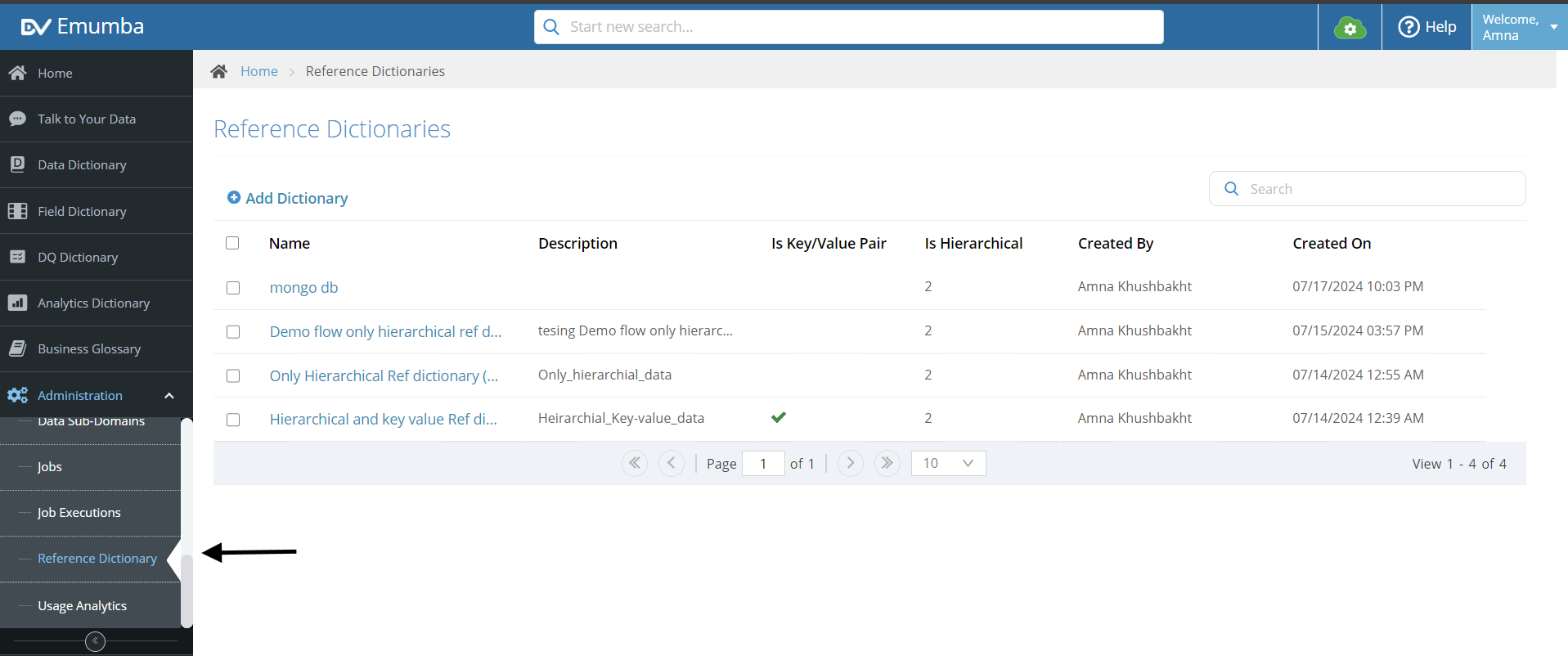Sort by the Is Hierarchical header

point(973,243)
